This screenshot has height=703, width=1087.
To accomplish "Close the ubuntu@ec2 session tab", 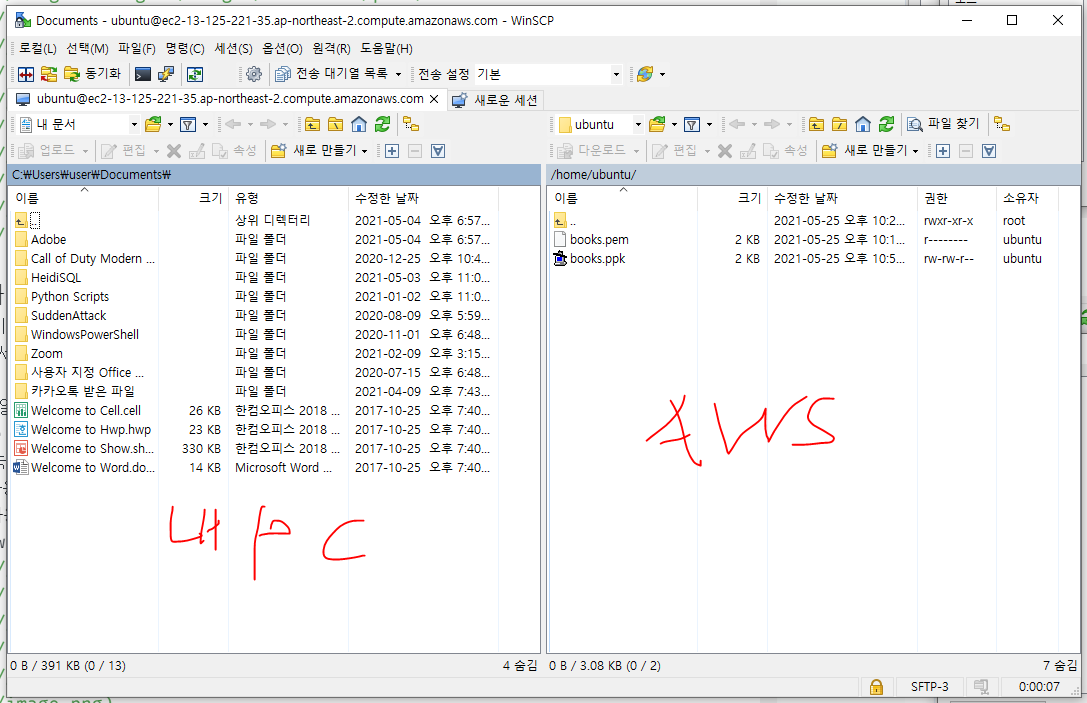I will (434, 99).
